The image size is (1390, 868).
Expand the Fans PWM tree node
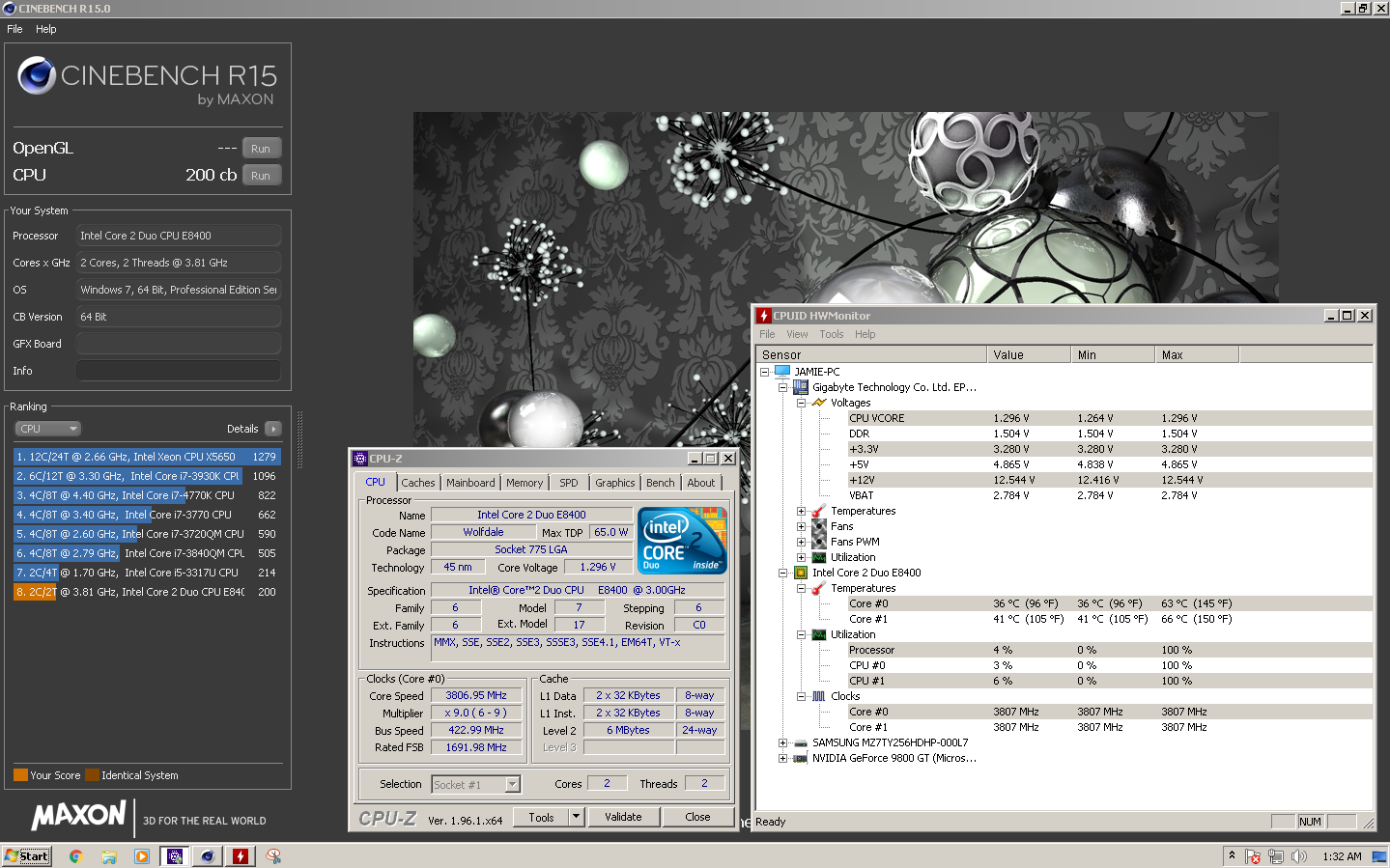coord(801,542)
